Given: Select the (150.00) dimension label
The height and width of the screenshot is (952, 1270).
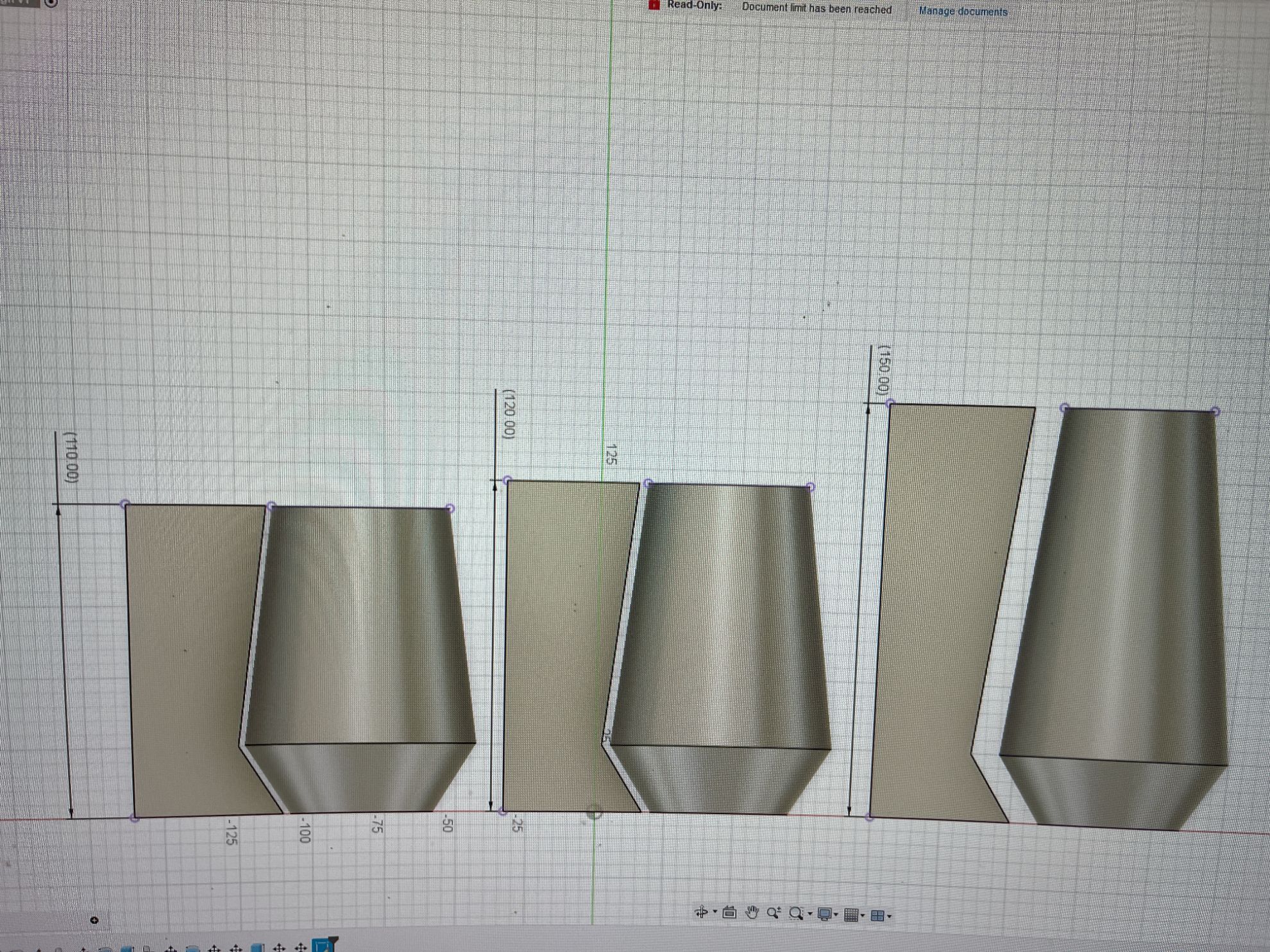Looking at the screenshot, I should (x=884, y=370).
